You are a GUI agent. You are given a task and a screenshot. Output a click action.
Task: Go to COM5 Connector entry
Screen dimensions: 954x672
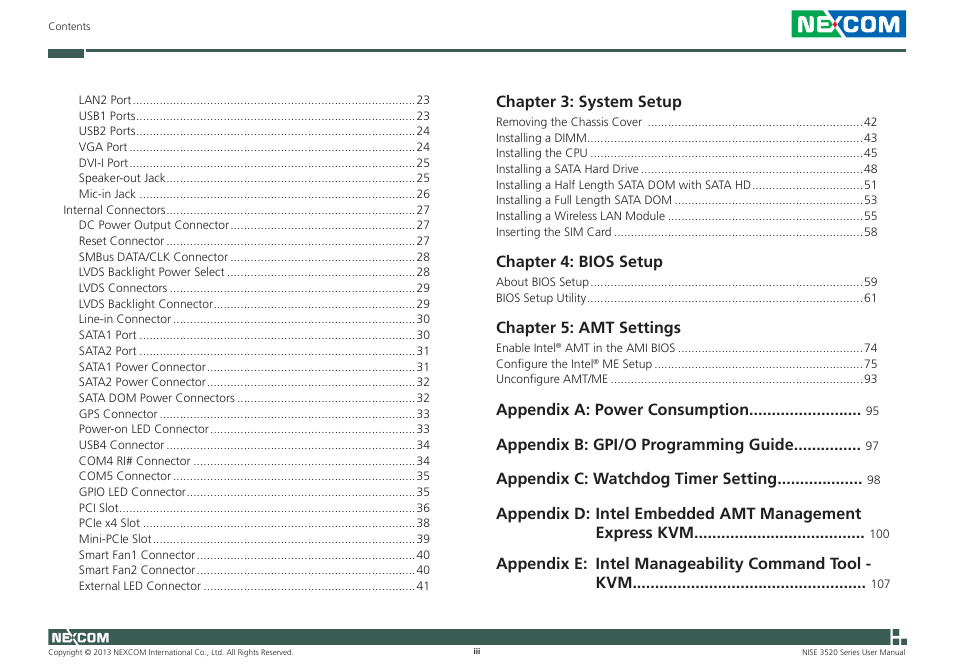tap(254, 476)
